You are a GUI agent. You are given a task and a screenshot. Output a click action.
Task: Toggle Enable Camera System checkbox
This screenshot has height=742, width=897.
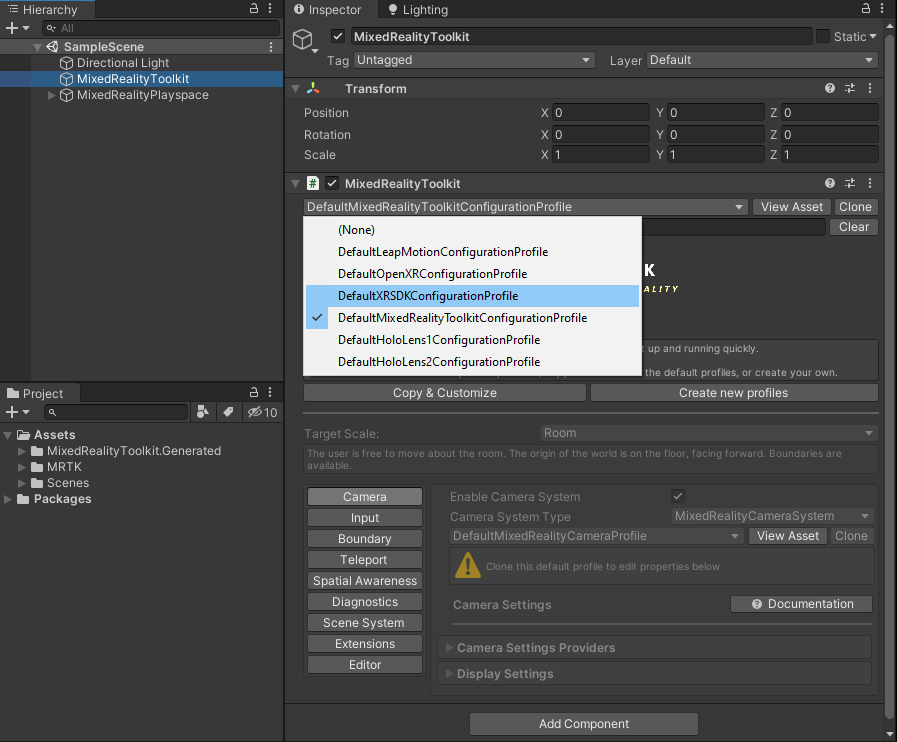coord(678,496)
